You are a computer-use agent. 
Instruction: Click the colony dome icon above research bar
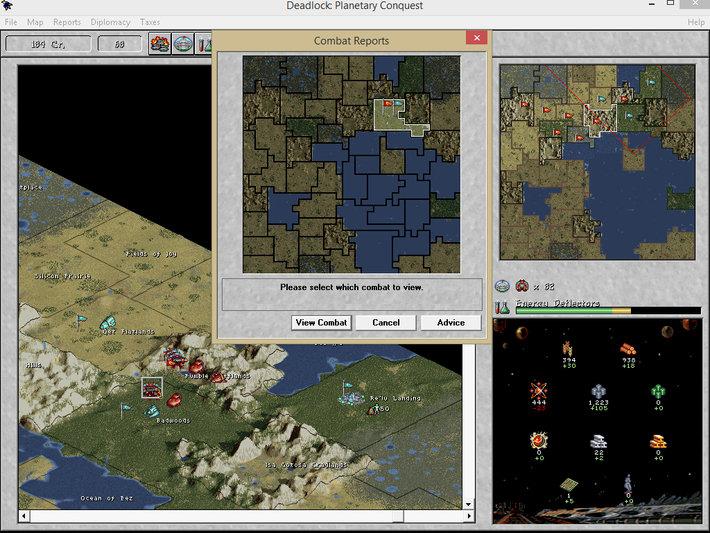tap(502, 286)
